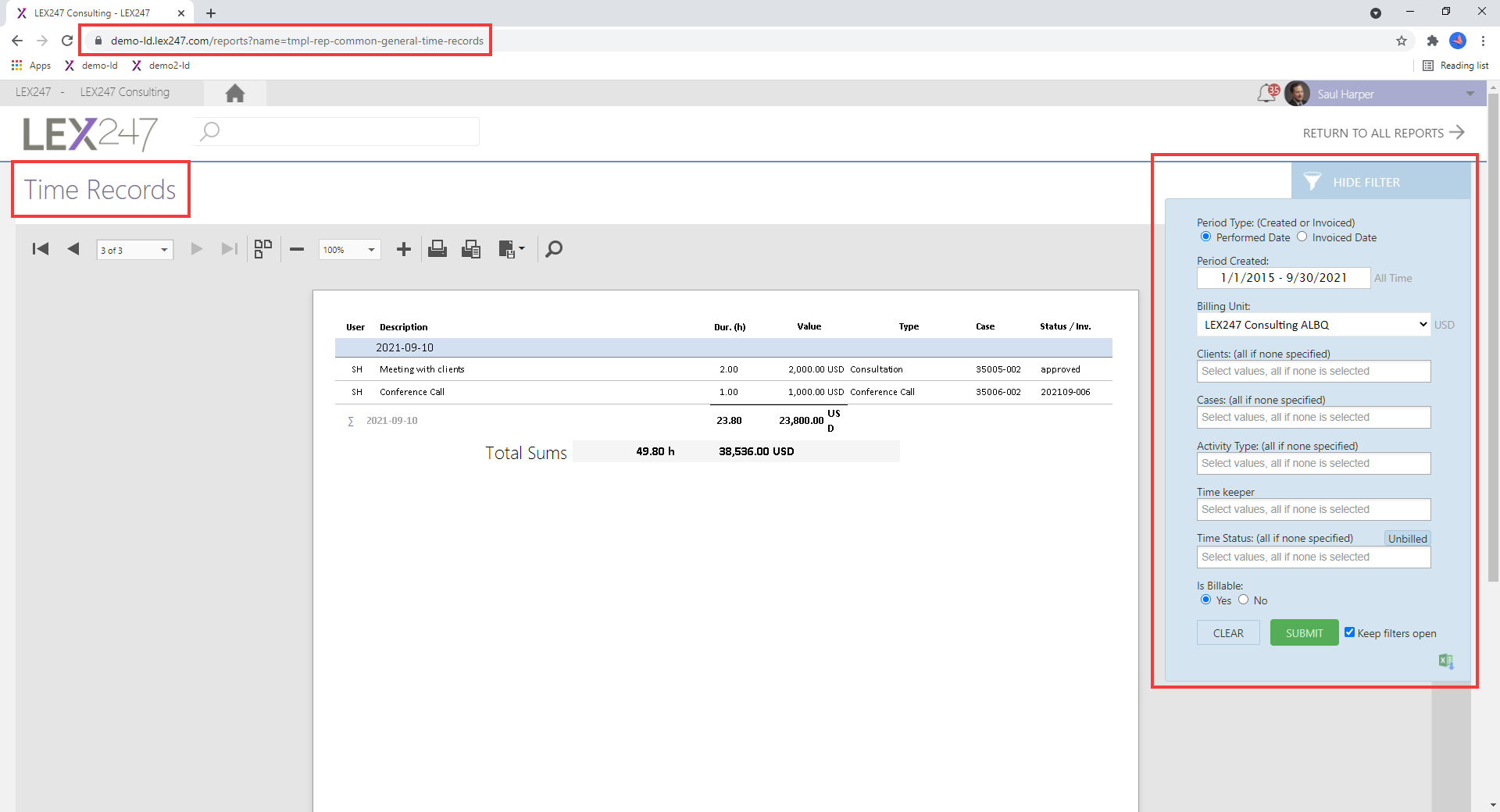
Task: Select Invoiced Date radio
Action: (x=1302, y=237)
